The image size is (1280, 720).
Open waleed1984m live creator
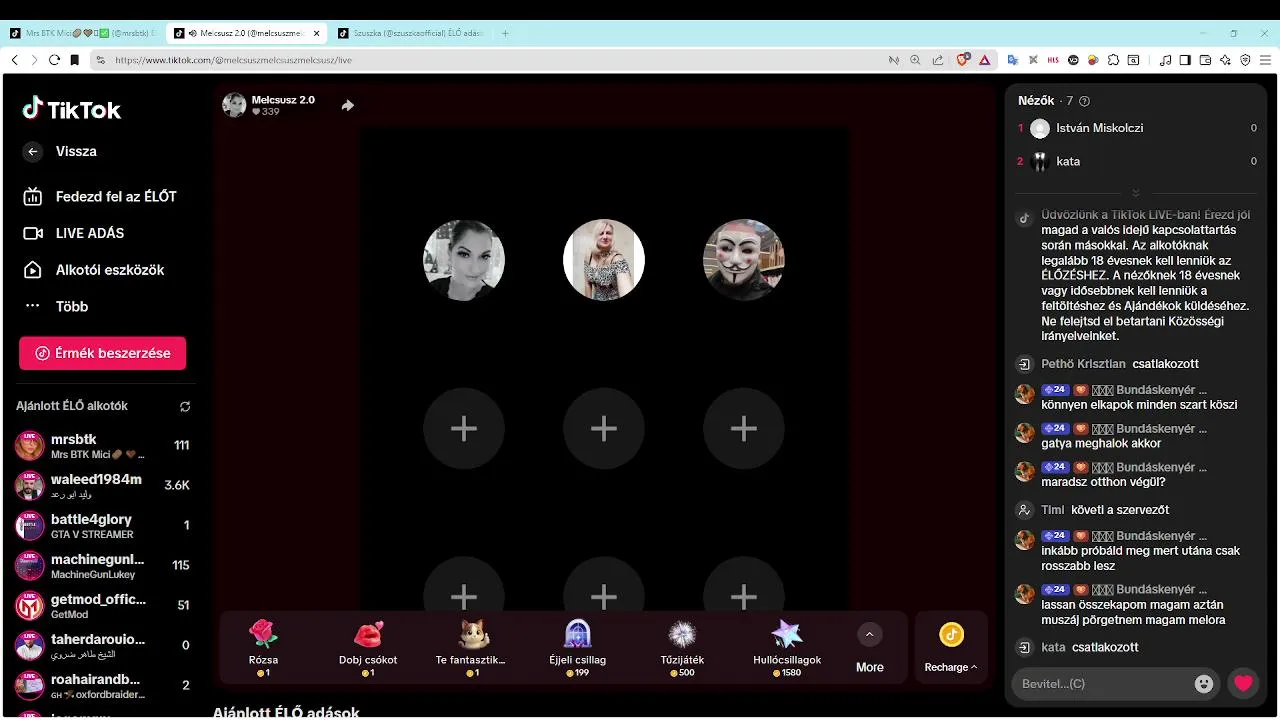[102, 486]
